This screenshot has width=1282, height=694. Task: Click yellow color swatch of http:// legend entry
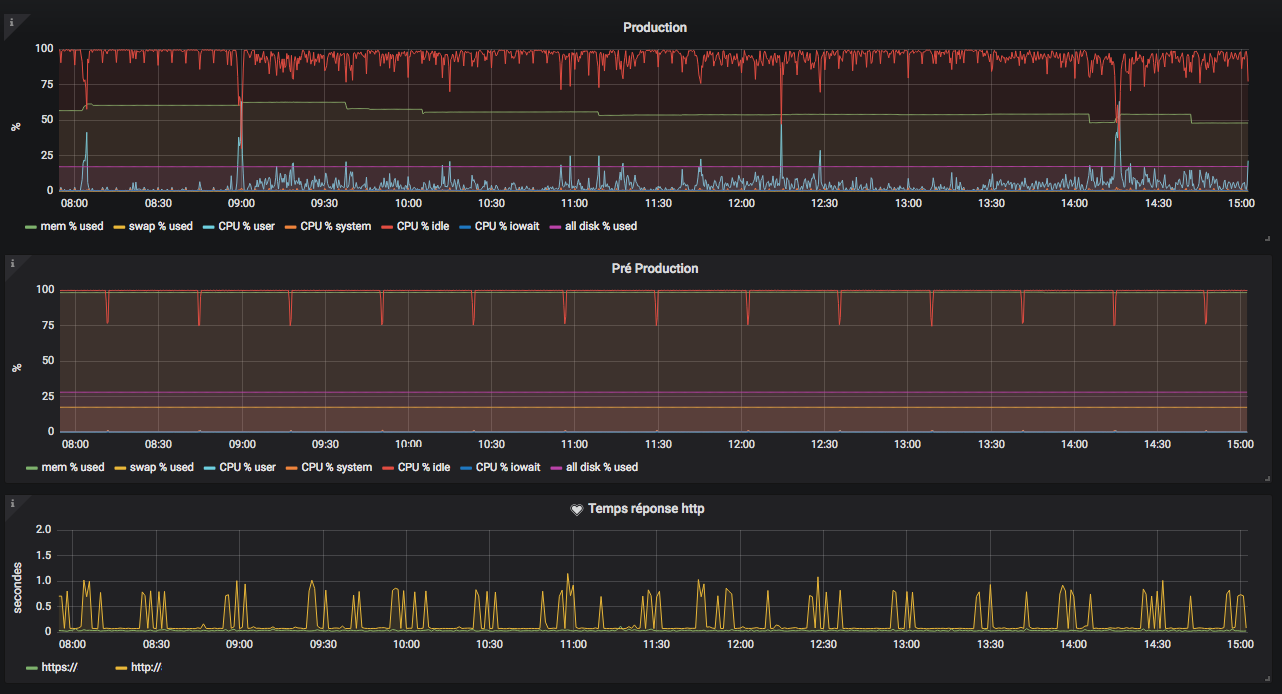122,668
